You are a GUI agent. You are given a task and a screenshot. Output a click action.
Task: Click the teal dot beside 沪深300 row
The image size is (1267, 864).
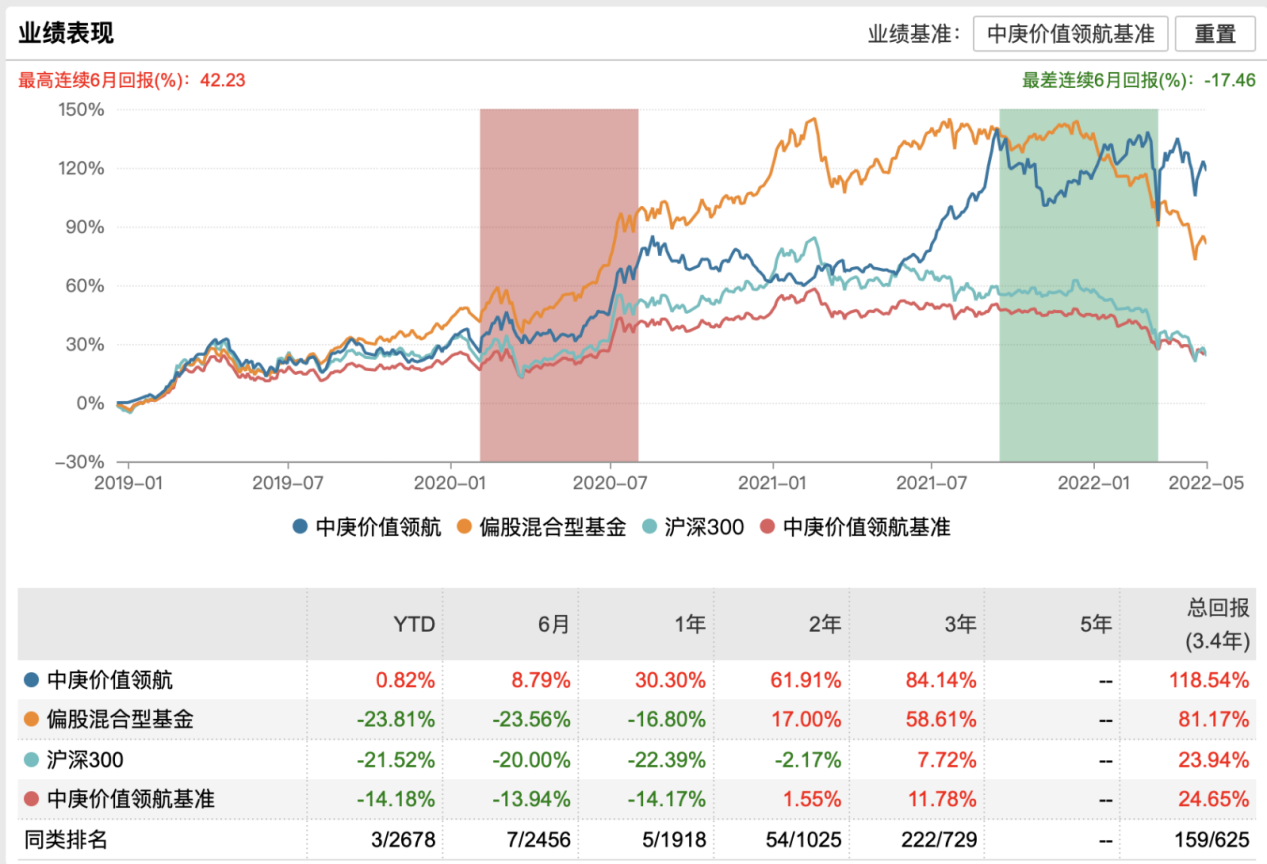click(32, 760)
